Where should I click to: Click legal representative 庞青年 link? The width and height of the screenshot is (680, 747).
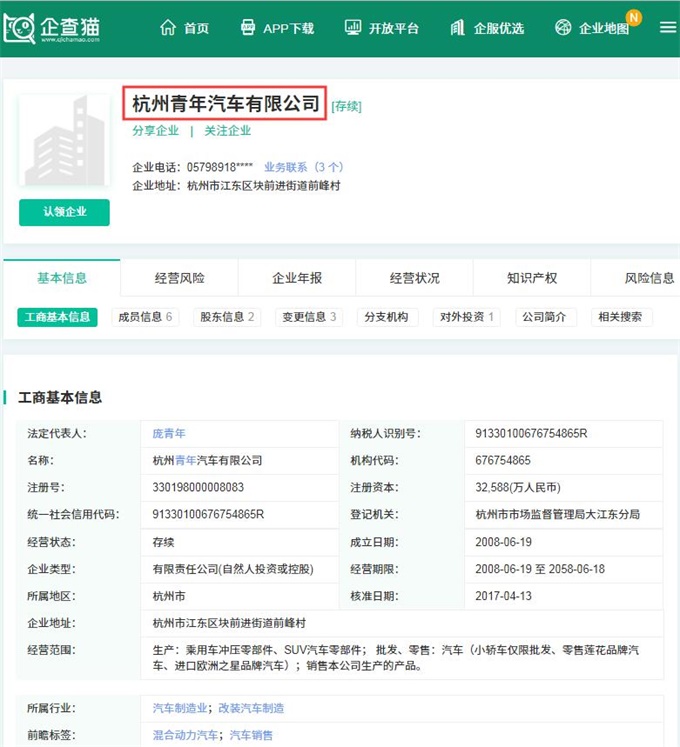click(169, 433)
